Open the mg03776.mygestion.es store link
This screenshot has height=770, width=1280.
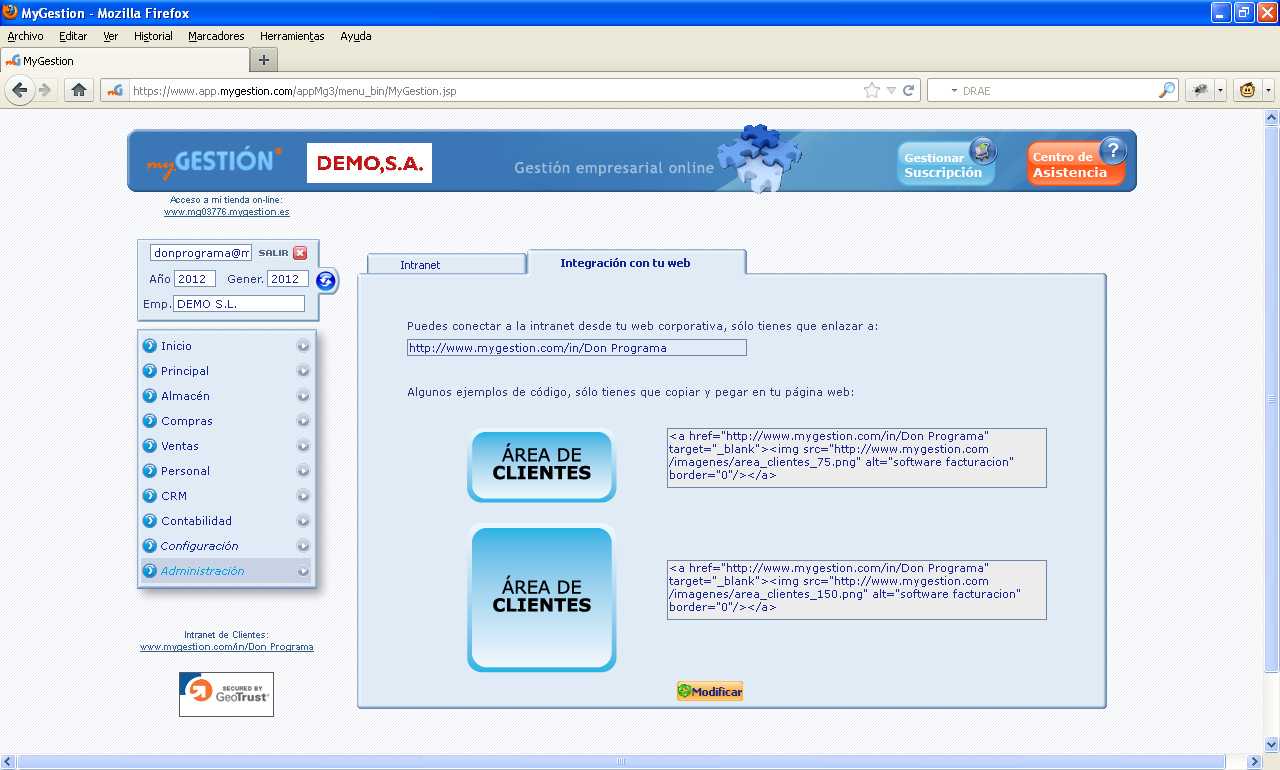tap(227, 212)
